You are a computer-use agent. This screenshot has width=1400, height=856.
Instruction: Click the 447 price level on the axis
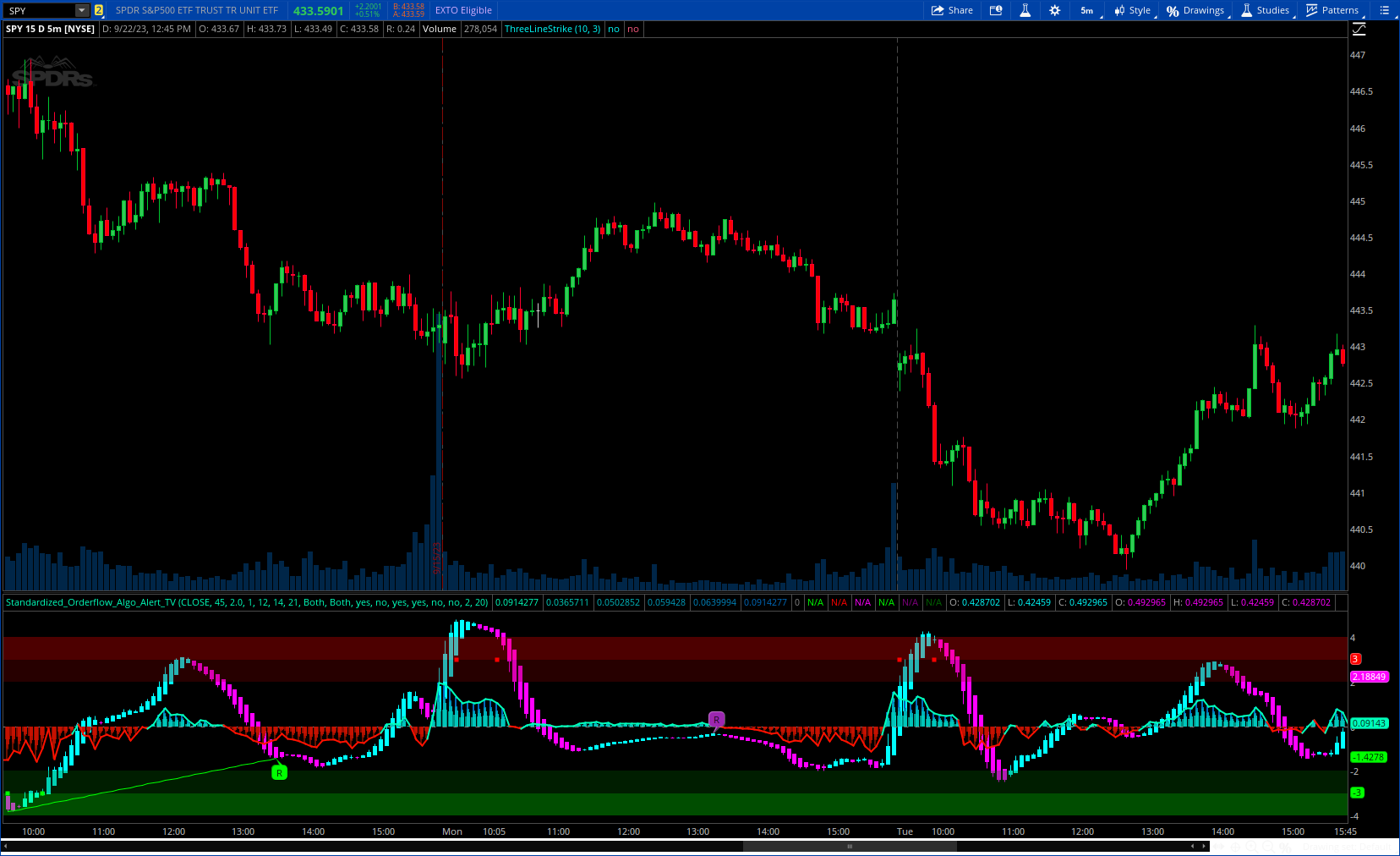click(1358, 55)
